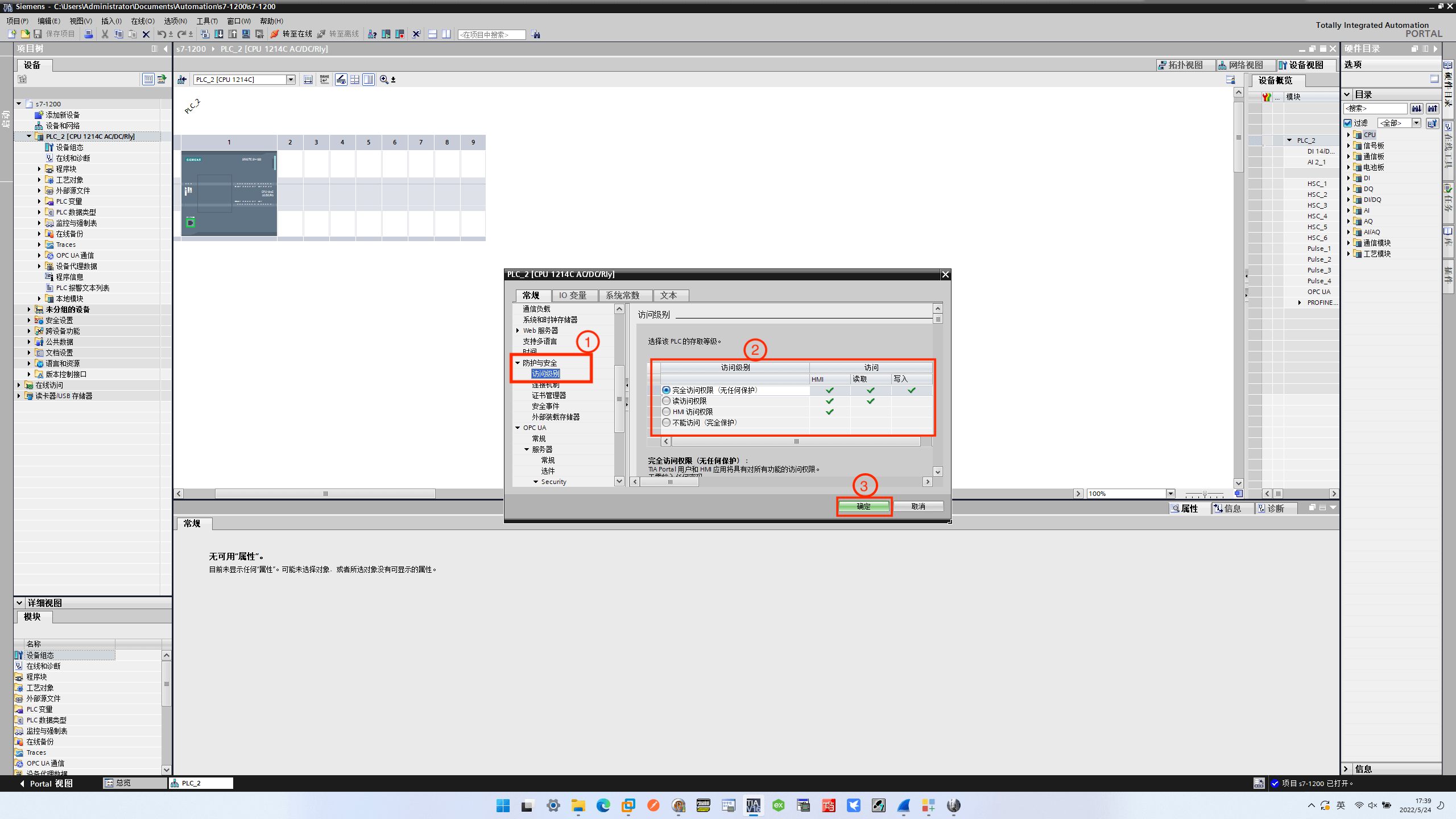Expand the 程序块 node in the project tree
This screenshot has width=1456, height=819.
[39, 168]
